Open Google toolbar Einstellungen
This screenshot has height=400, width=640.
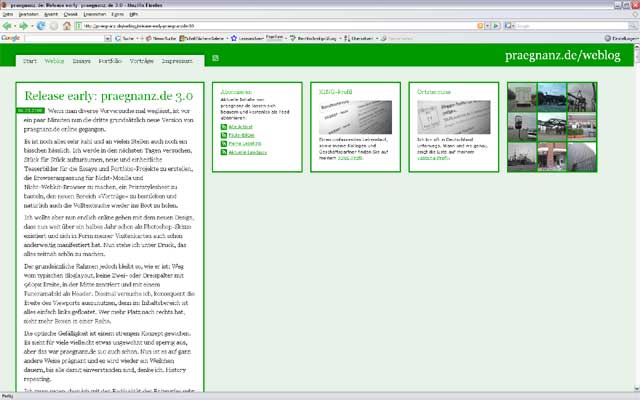coord(621,38)
